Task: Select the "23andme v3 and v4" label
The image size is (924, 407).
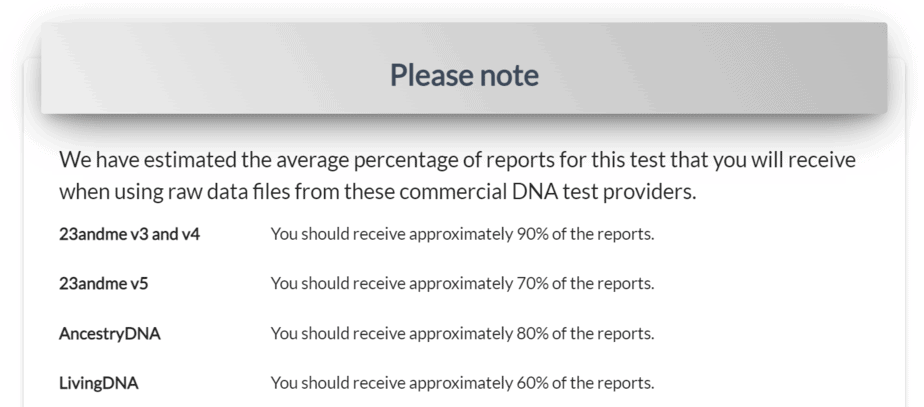Action: pyautogui.click(x=130, y=234)
